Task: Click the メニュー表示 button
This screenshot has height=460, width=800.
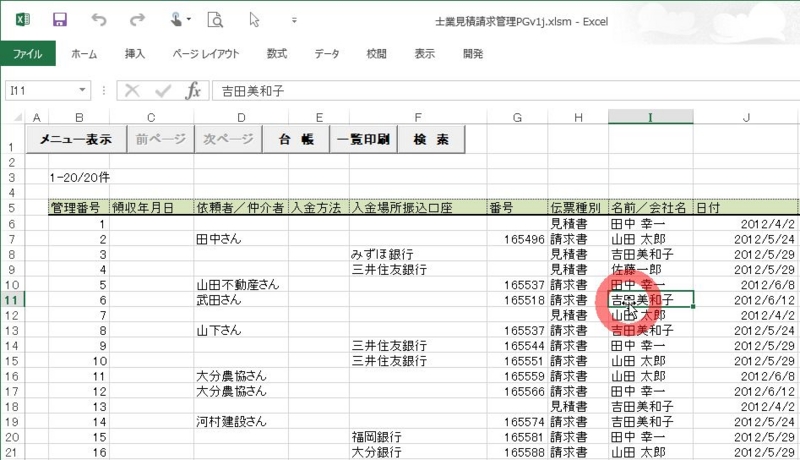Action: point(76,139)
